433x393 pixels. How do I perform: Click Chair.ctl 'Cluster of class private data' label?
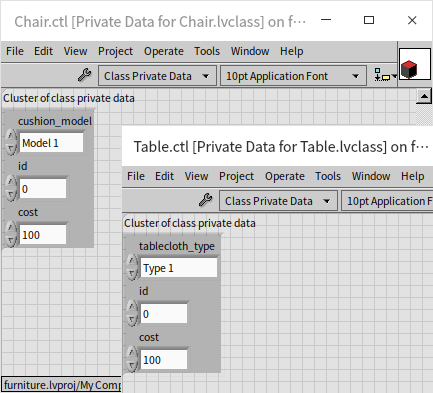(69, 98)
